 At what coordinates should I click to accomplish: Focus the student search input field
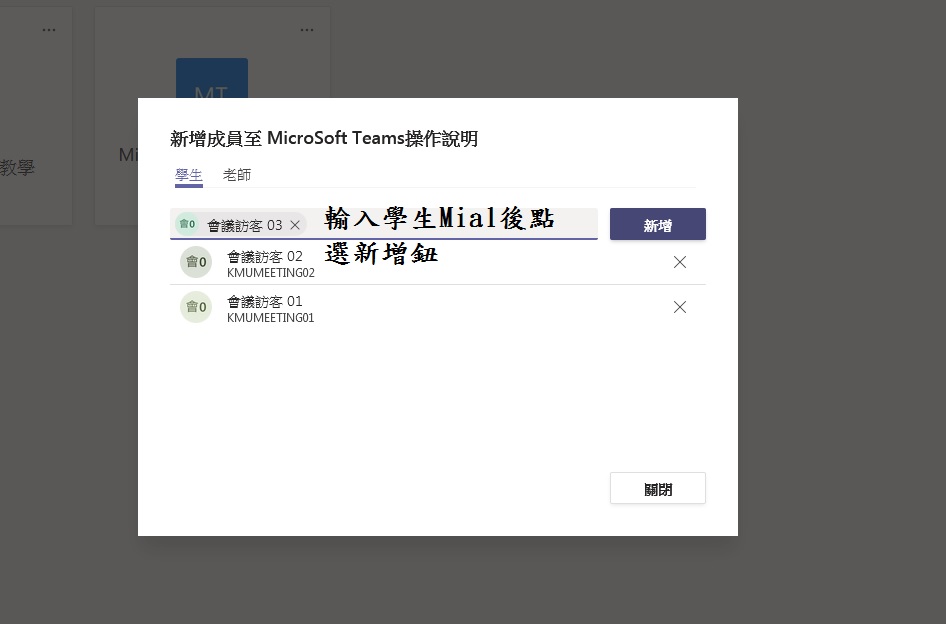point(384,223)
